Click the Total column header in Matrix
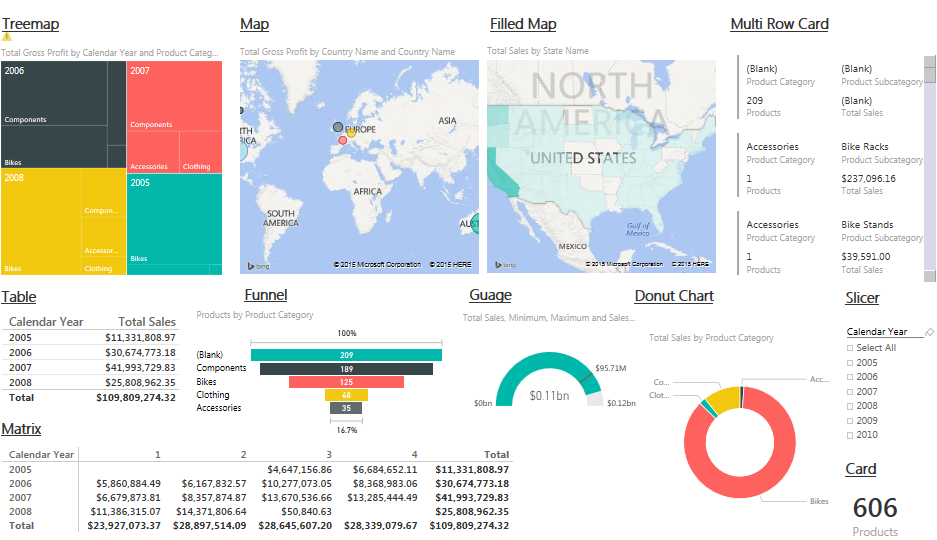 click(496, 454)
